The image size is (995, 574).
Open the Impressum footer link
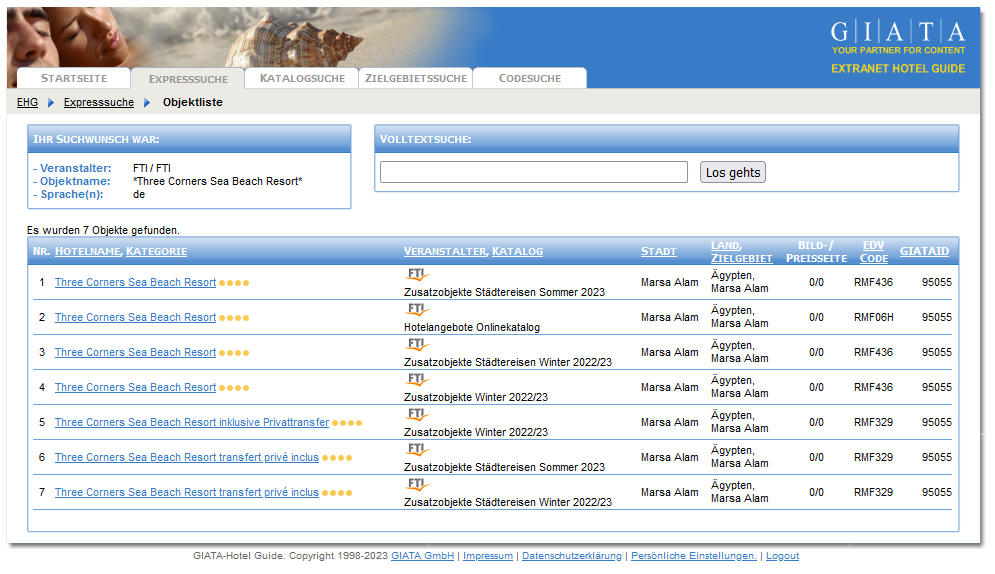tap(488, 556)
